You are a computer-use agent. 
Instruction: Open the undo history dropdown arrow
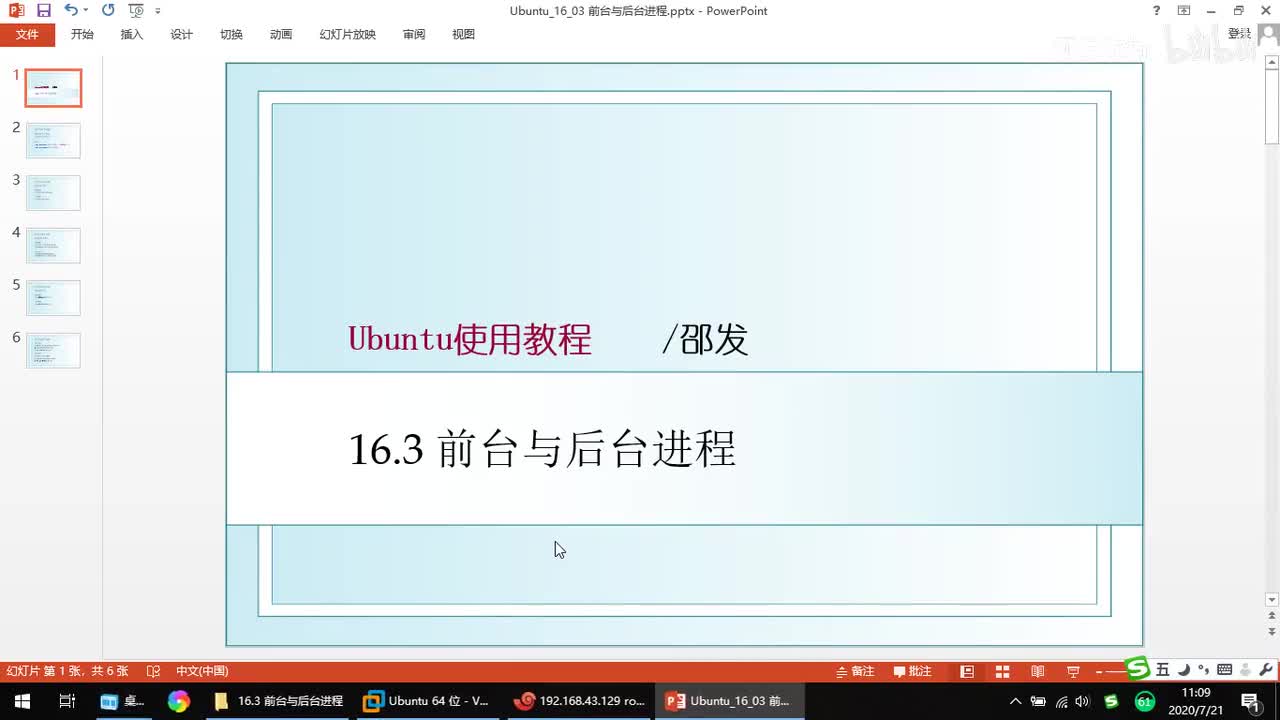tap(85, 10)
